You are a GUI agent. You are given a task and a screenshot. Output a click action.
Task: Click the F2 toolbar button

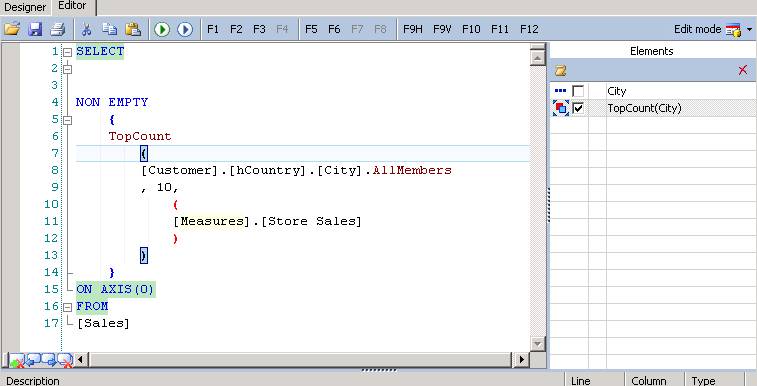tap(236, 29)
